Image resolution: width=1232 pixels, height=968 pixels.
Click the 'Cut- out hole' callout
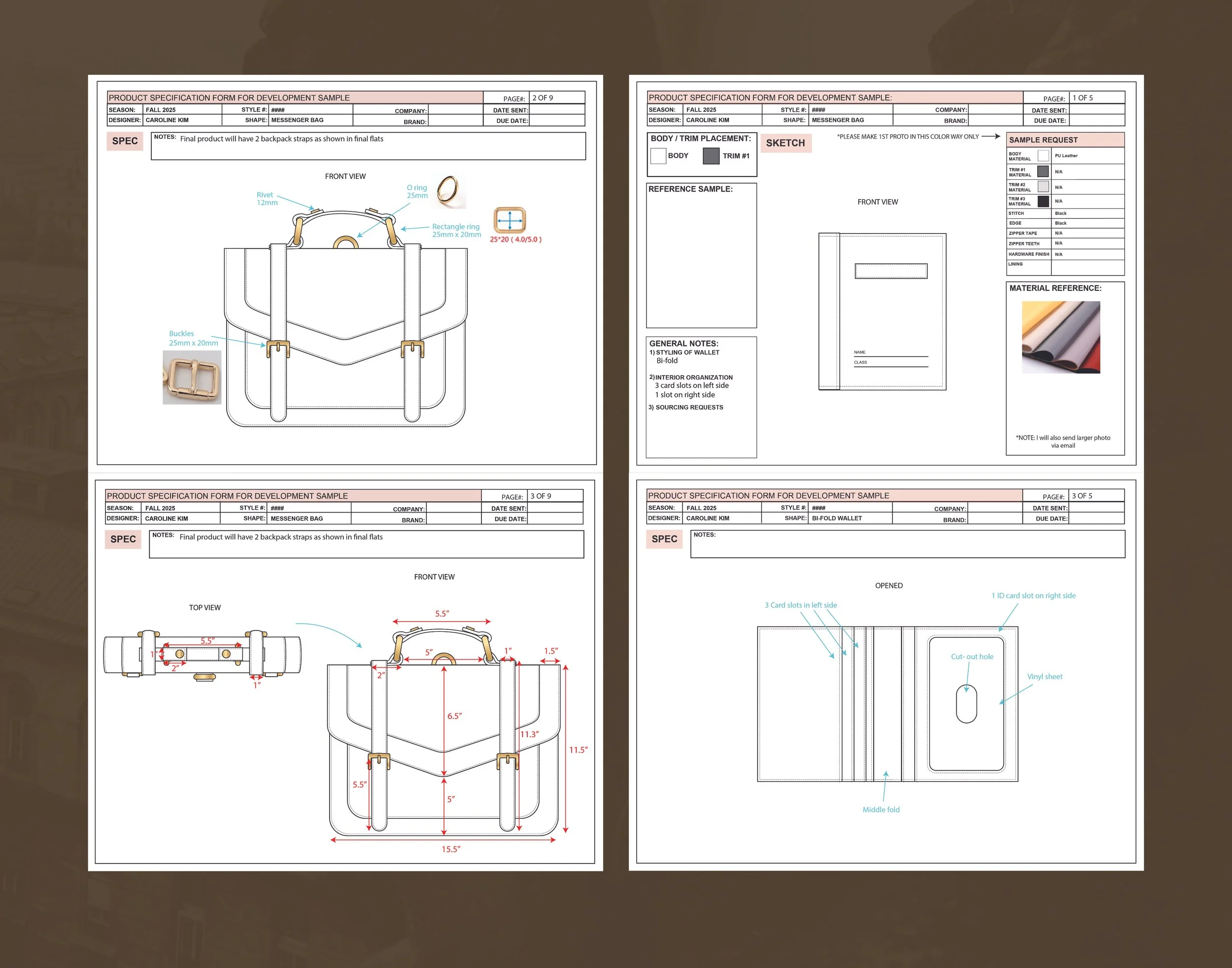[972, 657]
